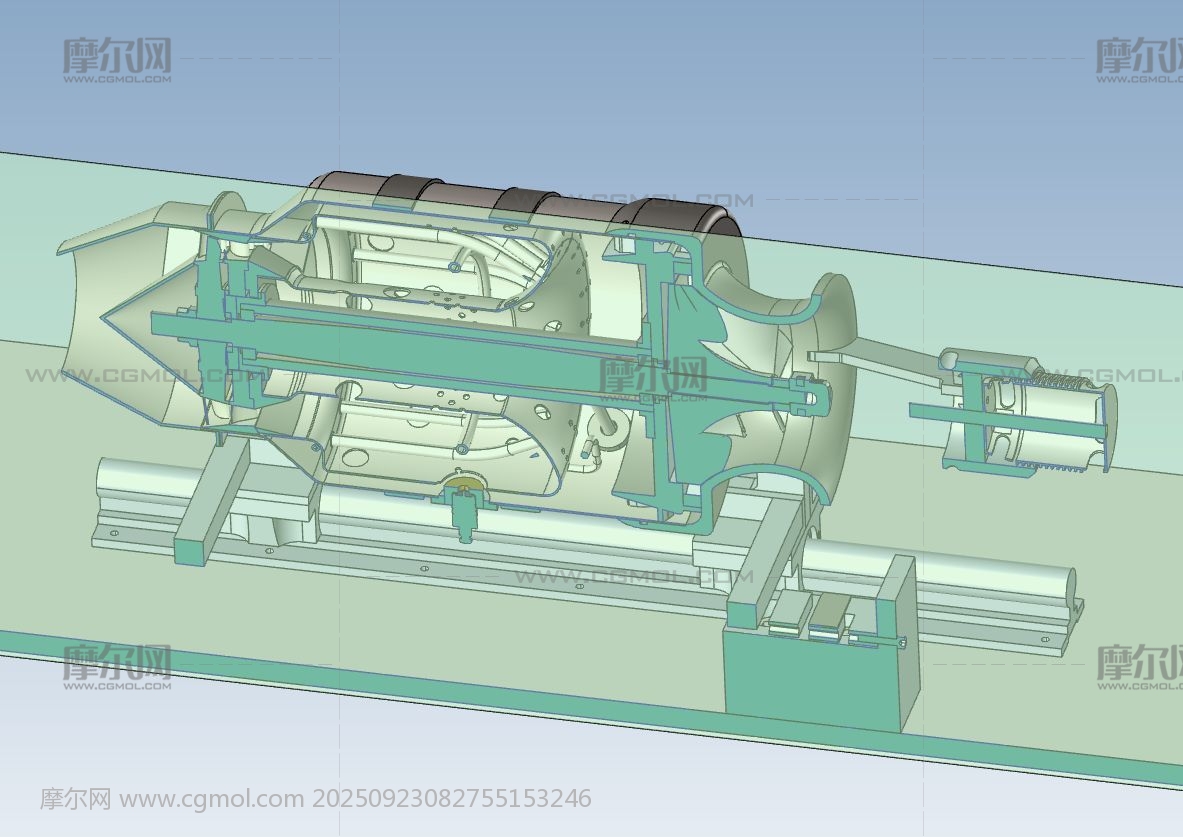Click the center 摩尔网 watermark over the engine
This screenshot has width=1183, height=837.
click(x=652, y=378)
